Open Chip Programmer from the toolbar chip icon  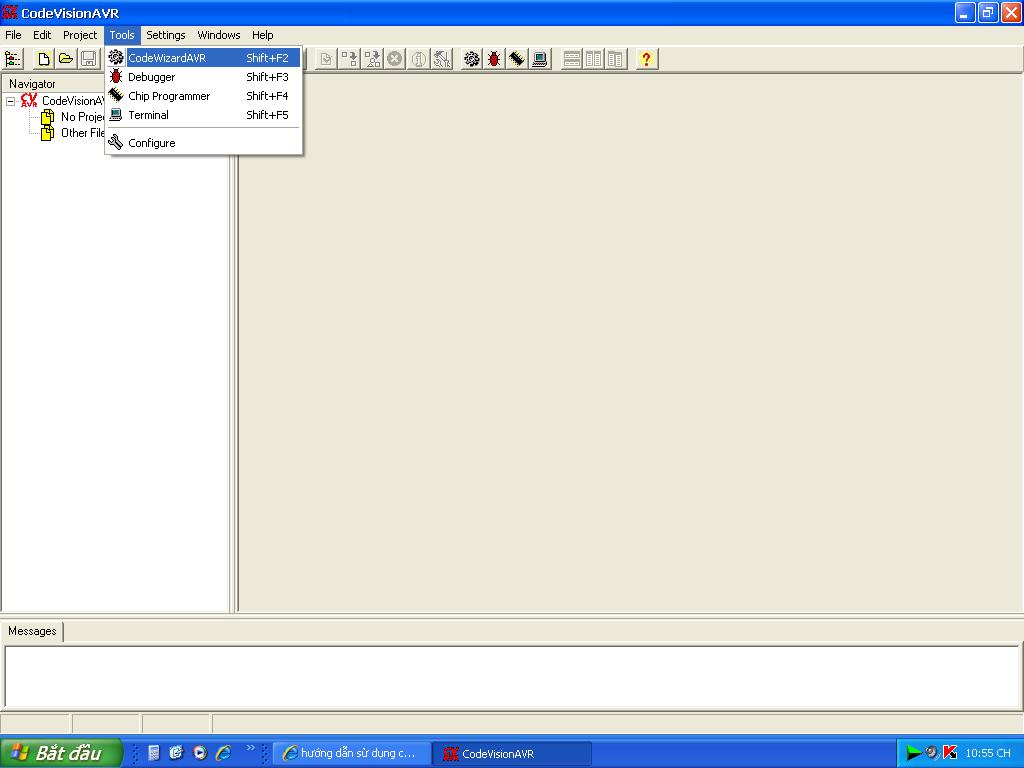(517, 59)
